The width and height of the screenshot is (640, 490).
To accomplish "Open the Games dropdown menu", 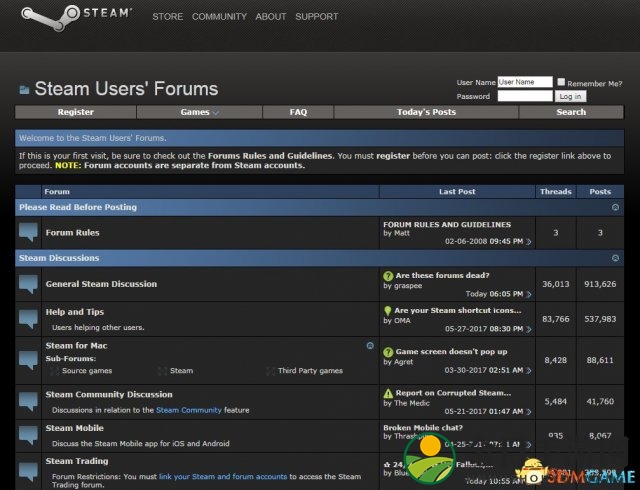I will 200,112.
